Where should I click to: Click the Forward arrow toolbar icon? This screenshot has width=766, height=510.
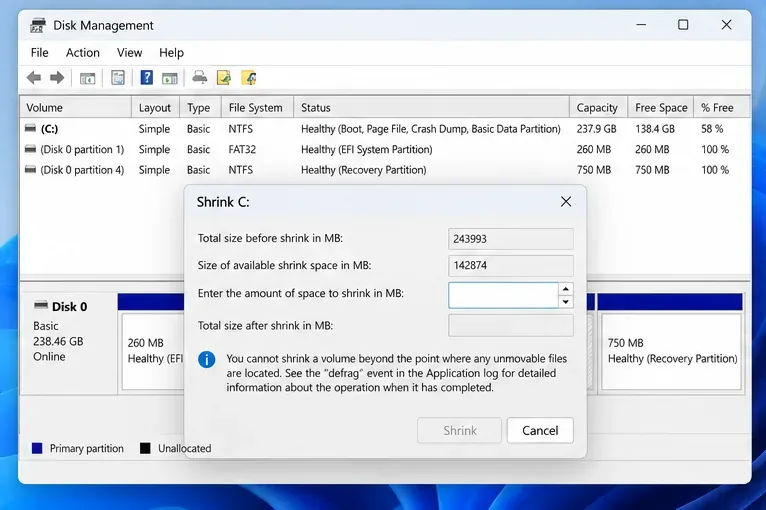pos(57,78)
